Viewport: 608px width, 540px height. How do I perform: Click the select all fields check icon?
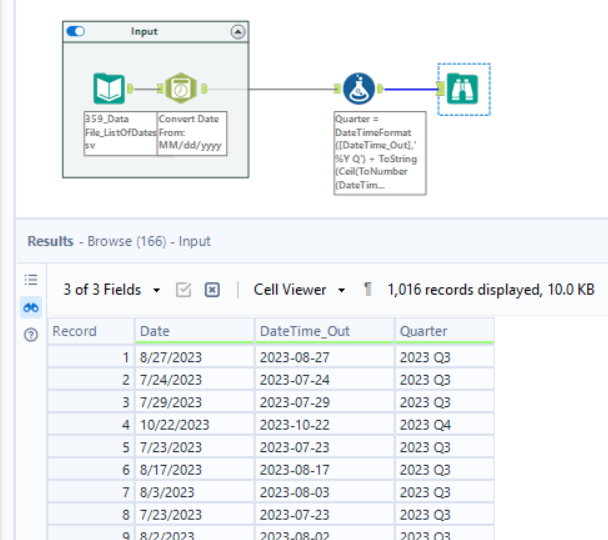(x=183, y=290)
